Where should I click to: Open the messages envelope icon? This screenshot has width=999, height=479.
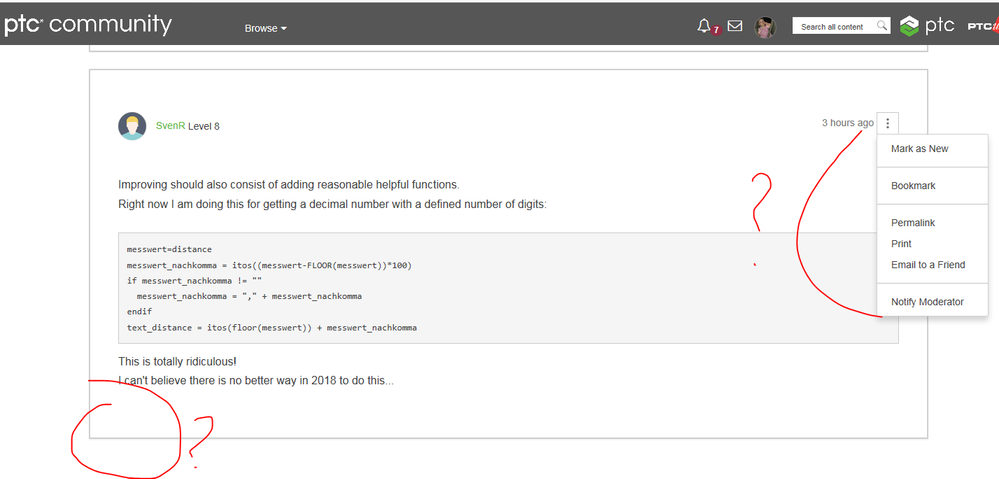pos(735,26)
